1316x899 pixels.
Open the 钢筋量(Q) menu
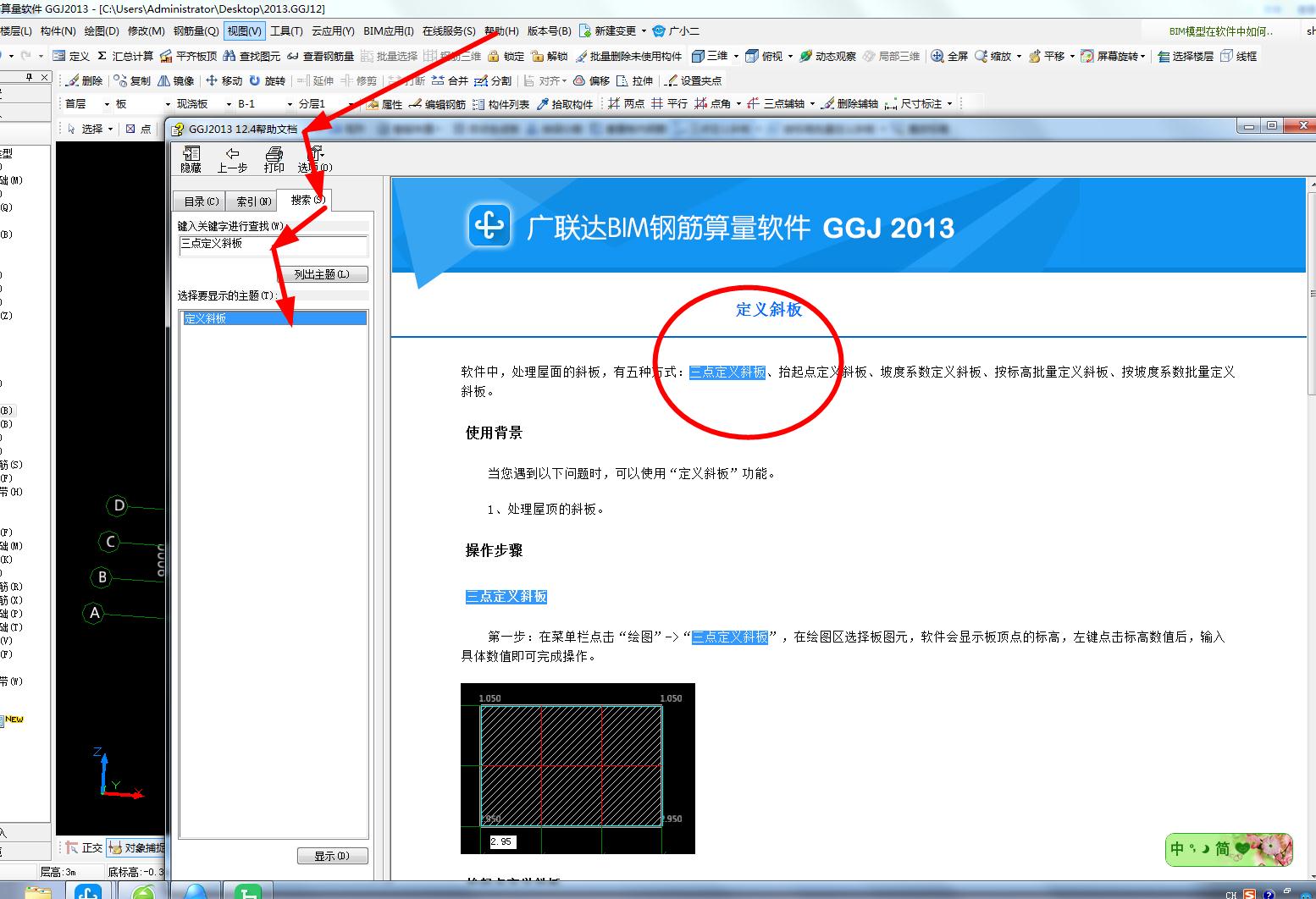[x=196, y=30]
